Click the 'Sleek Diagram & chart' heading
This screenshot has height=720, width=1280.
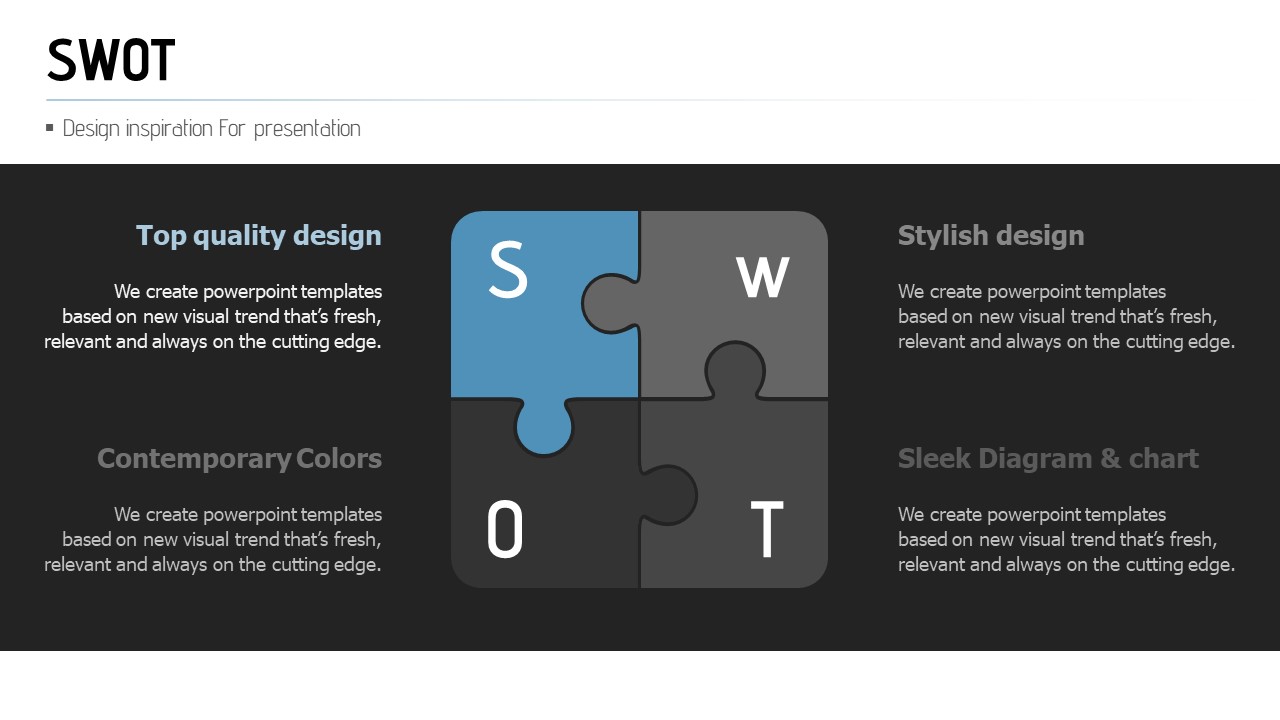[1048, 458]
